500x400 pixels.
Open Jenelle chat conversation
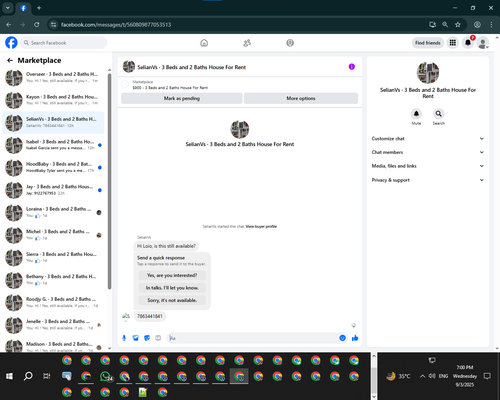tap(53, 325)
